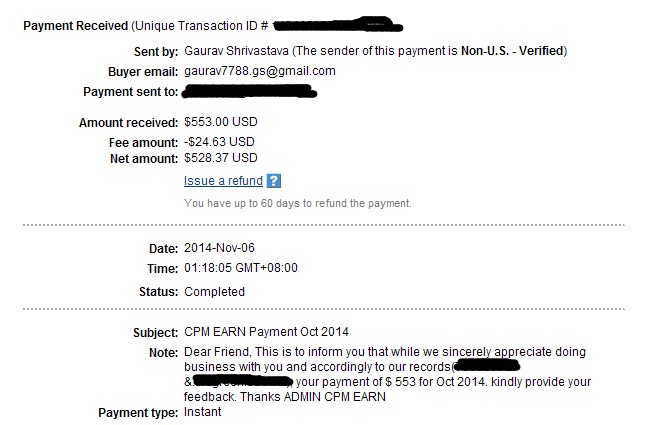Click the net amount $528.37 USD
The image size is (663, 425).
click(x=221, y=158)
